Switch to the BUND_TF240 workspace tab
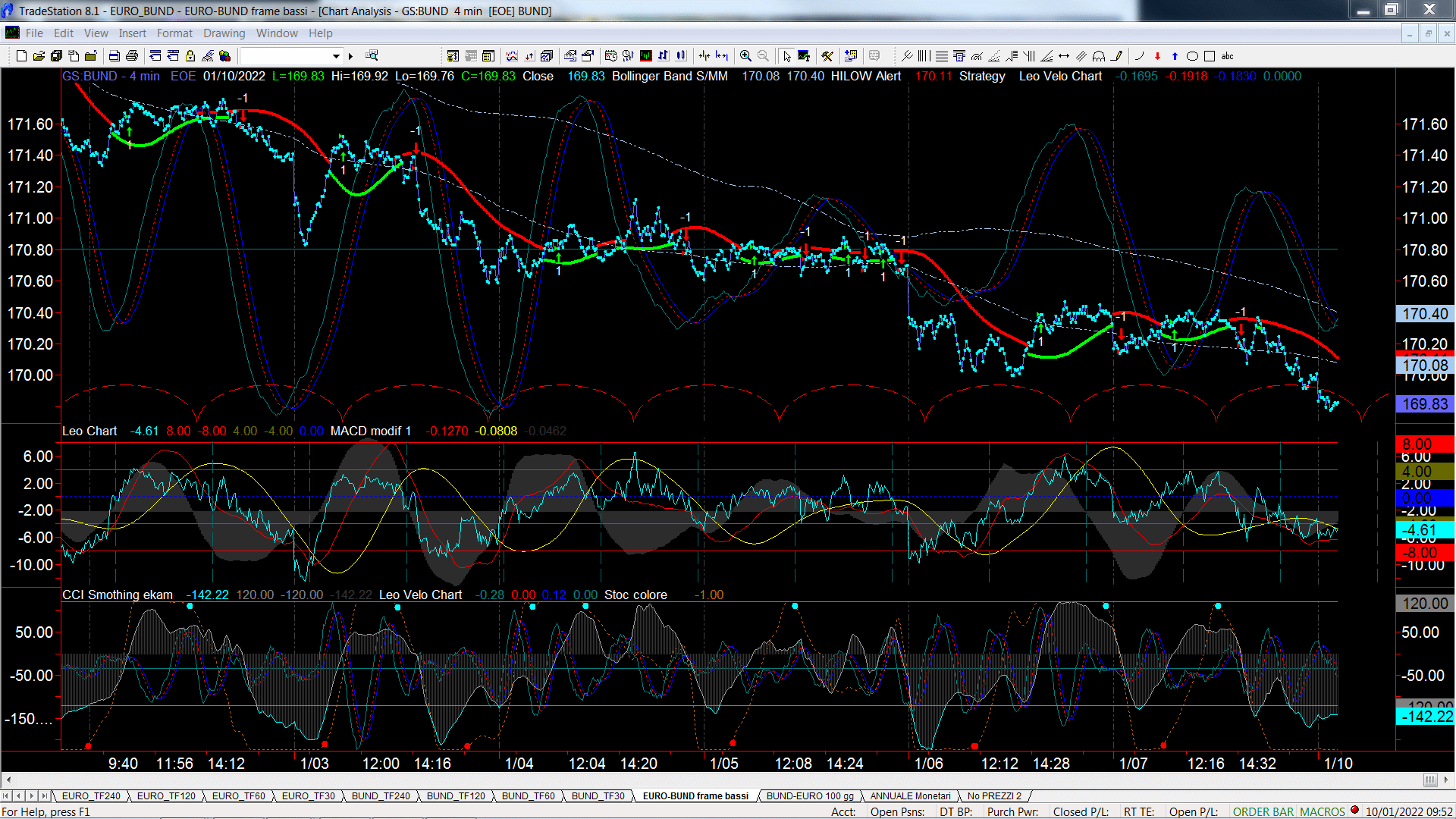Viewport: 1456px width, 819px height. point(381,796)
